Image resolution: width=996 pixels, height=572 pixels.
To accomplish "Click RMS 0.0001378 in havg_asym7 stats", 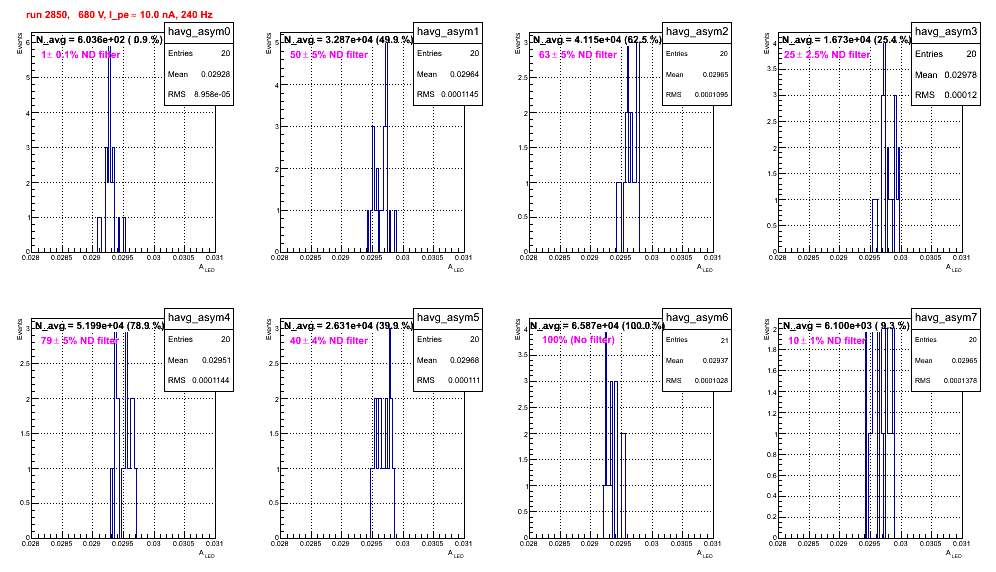I will tap(946, 380).
